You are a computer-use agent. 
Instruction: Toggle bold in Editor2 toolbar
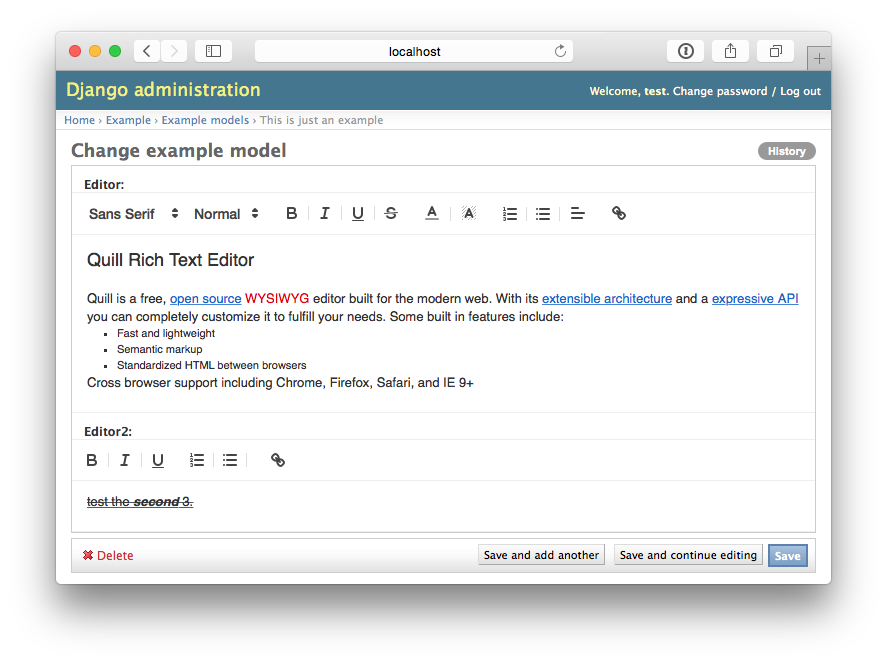coord(92,460)
